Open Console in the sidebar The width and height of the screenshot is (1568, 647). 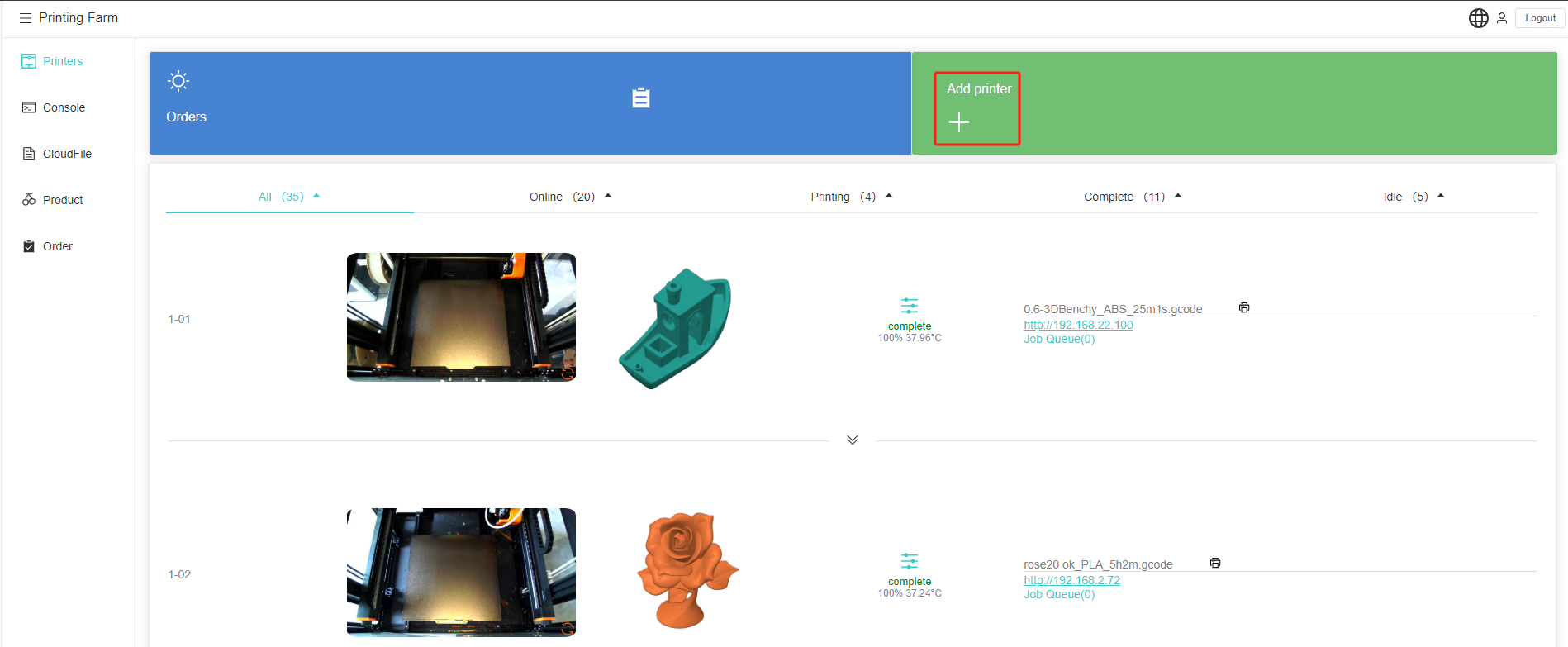click(x=64, y=107)
